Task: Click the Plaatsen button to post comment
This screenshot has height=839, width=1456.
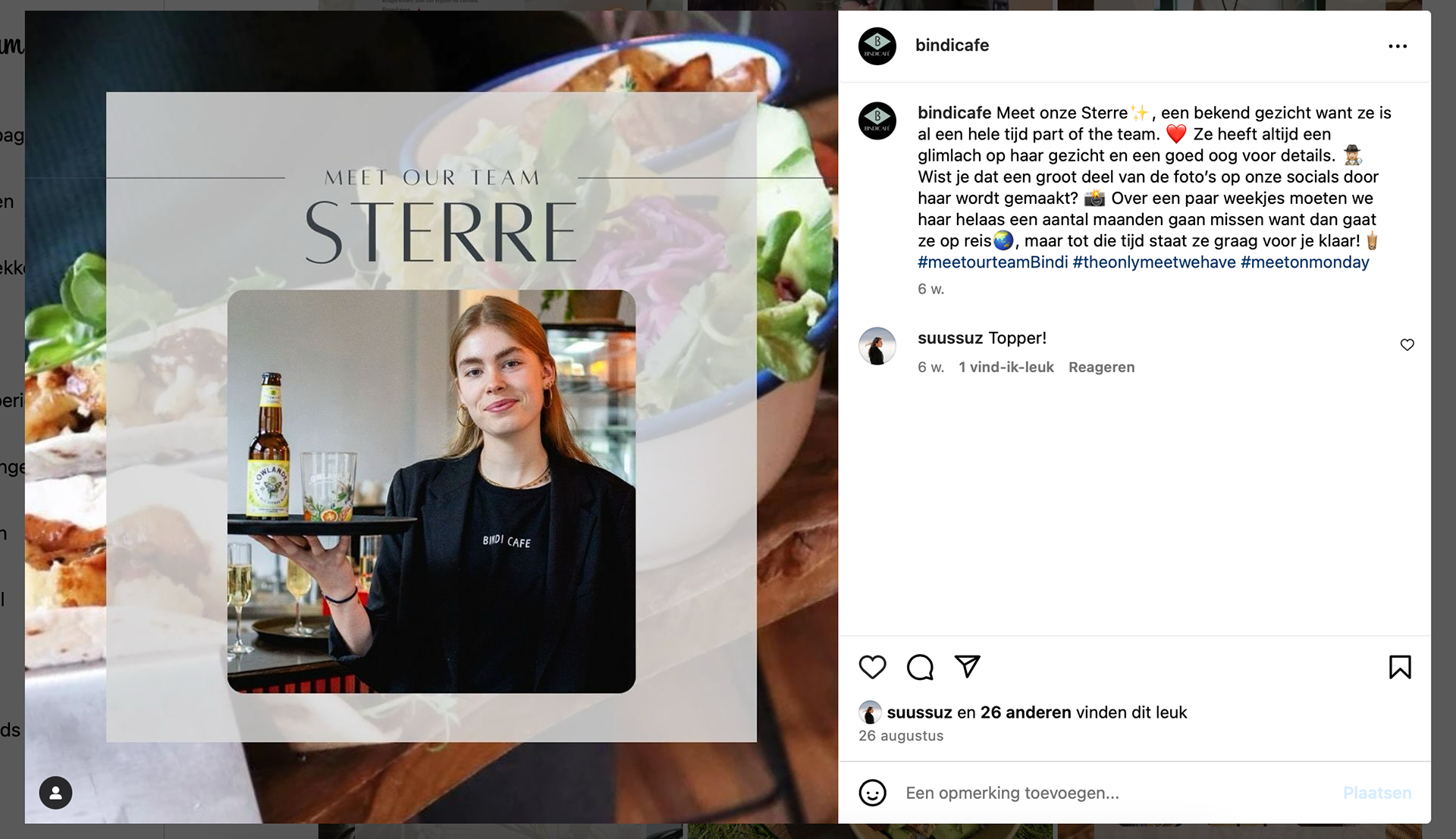Action: coord(1377,793)
